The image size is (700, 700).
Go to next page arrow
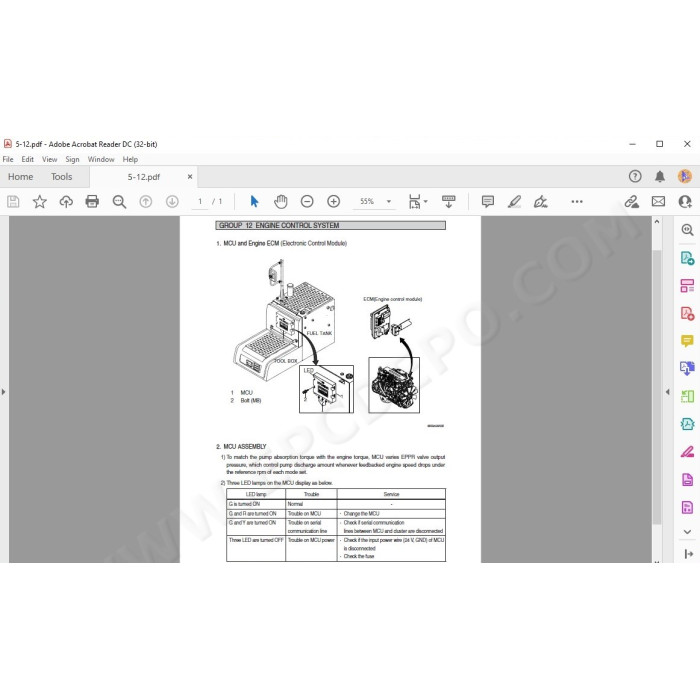172,202
